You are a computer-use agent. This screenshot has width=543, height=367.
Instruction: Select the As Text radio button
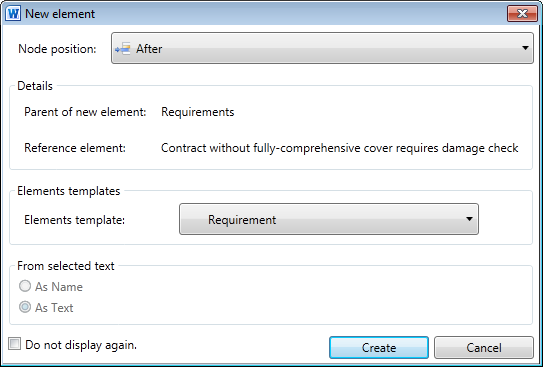pos(25,307)
